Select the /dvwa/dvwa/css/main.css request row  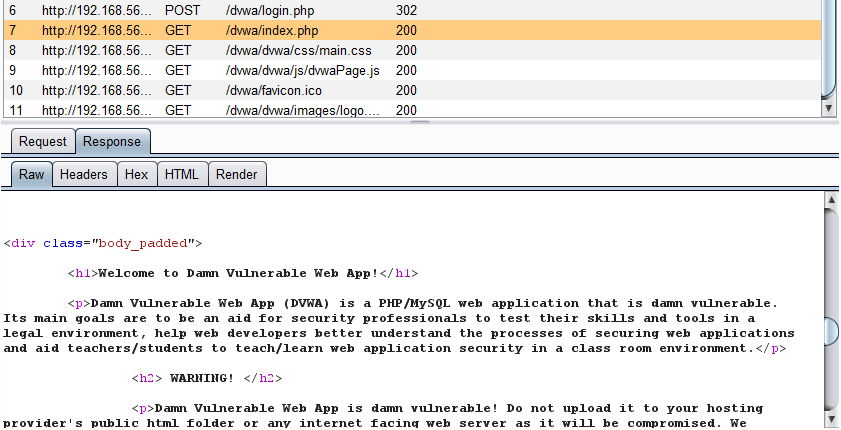pos(412,50)
